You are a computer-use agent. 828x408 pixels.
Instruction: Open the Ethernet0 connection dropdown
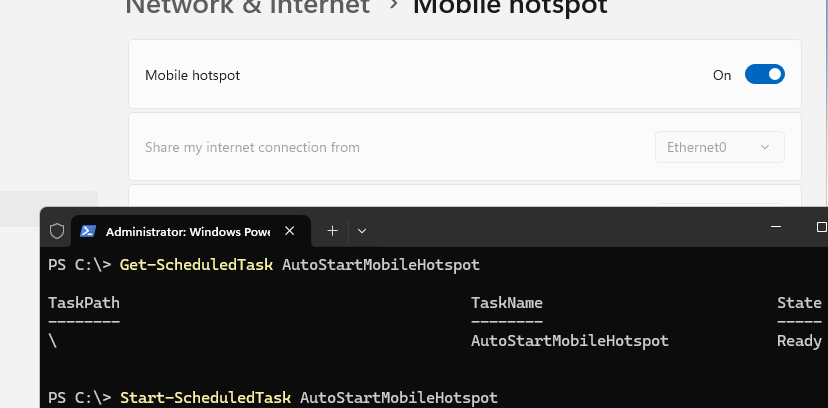click(719, 147)
